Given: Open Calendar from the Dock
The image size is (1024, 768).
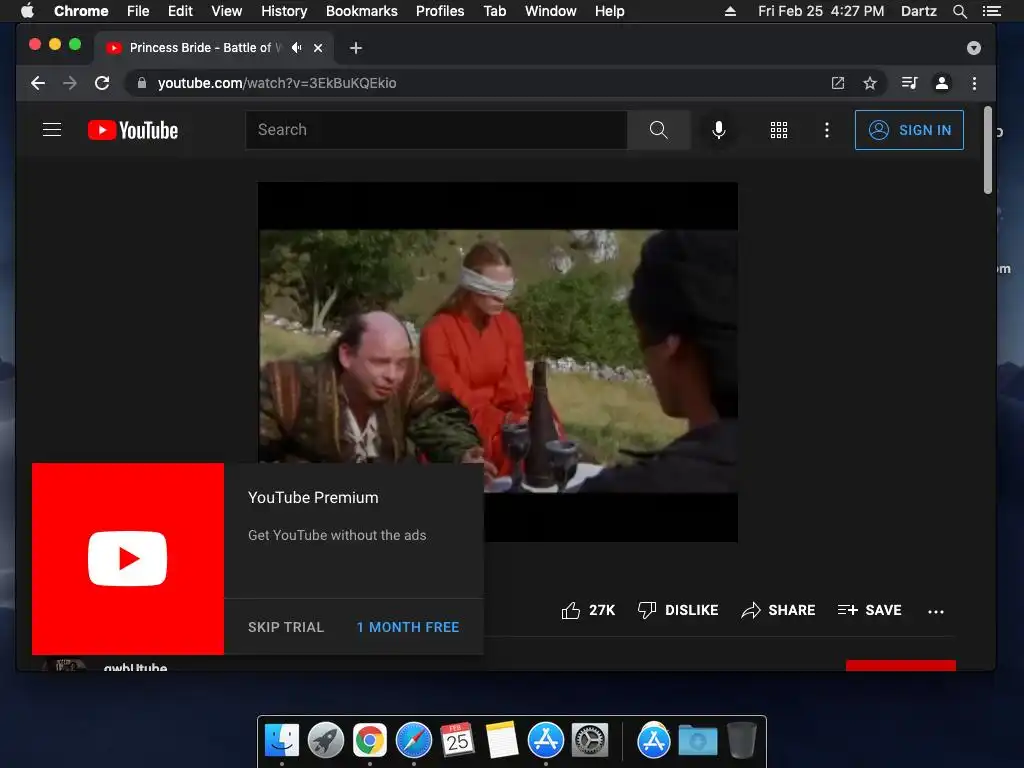Looking at the screenshot, I should [457, 740].
